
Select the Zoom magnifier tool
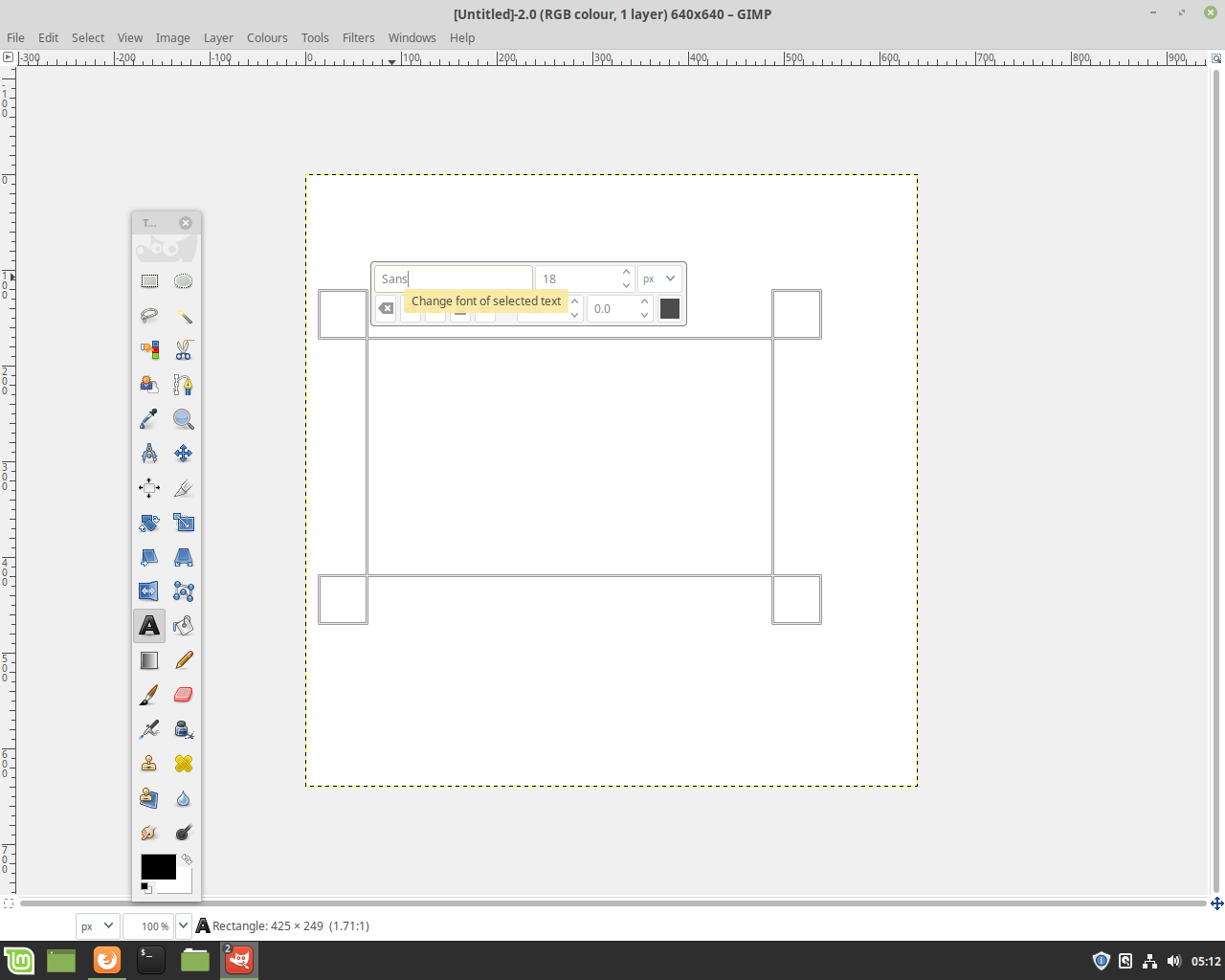[184, 419]
